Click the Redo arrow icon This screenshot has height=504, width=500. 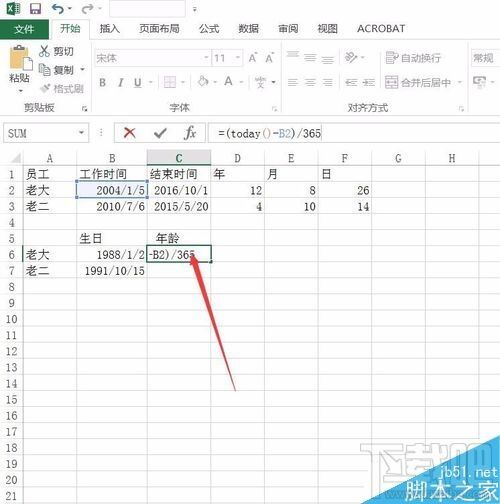tap(87, 9)
